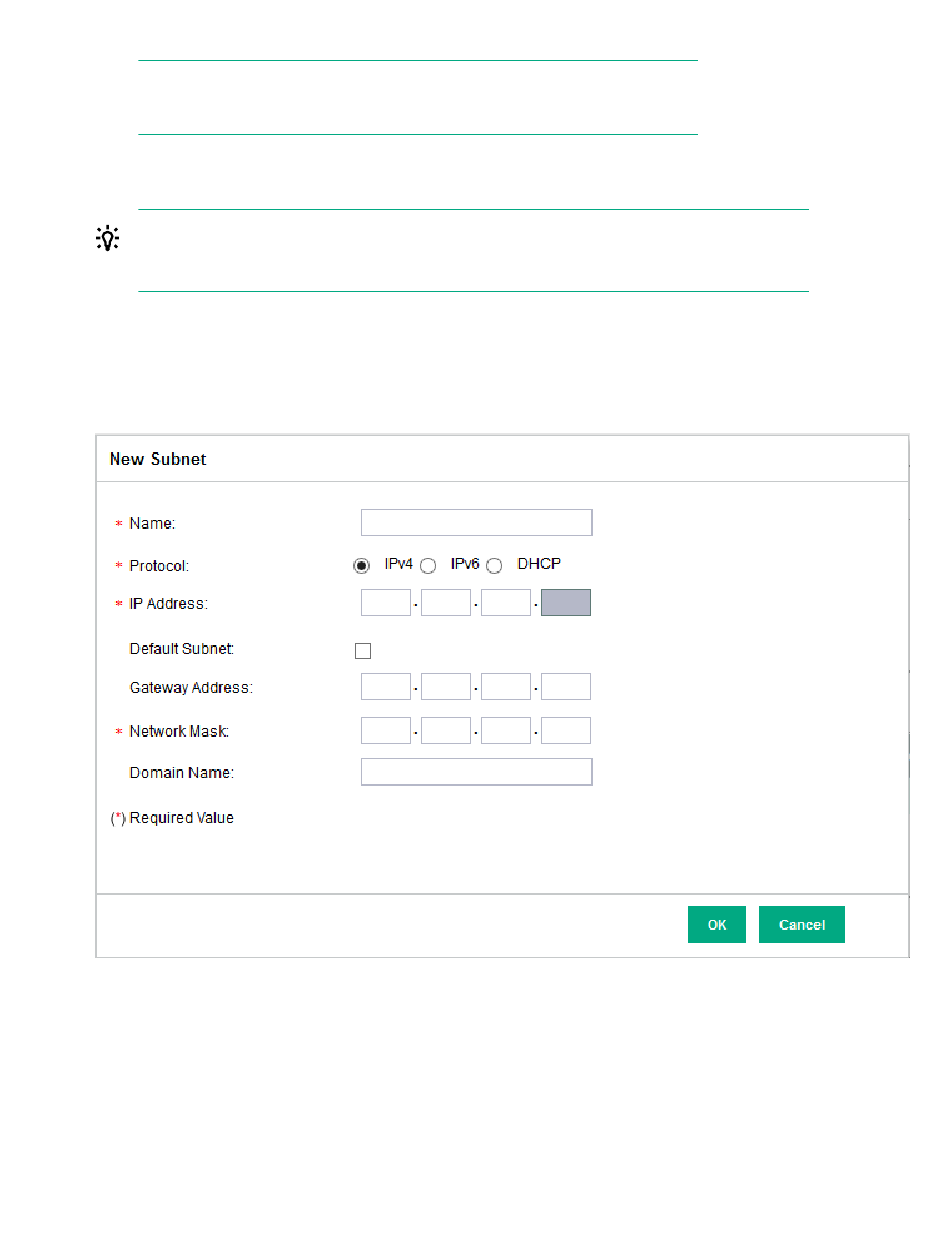Click the second IP Address octet box
Viewport: 950px width, 1260px height.
pos(446,602)
